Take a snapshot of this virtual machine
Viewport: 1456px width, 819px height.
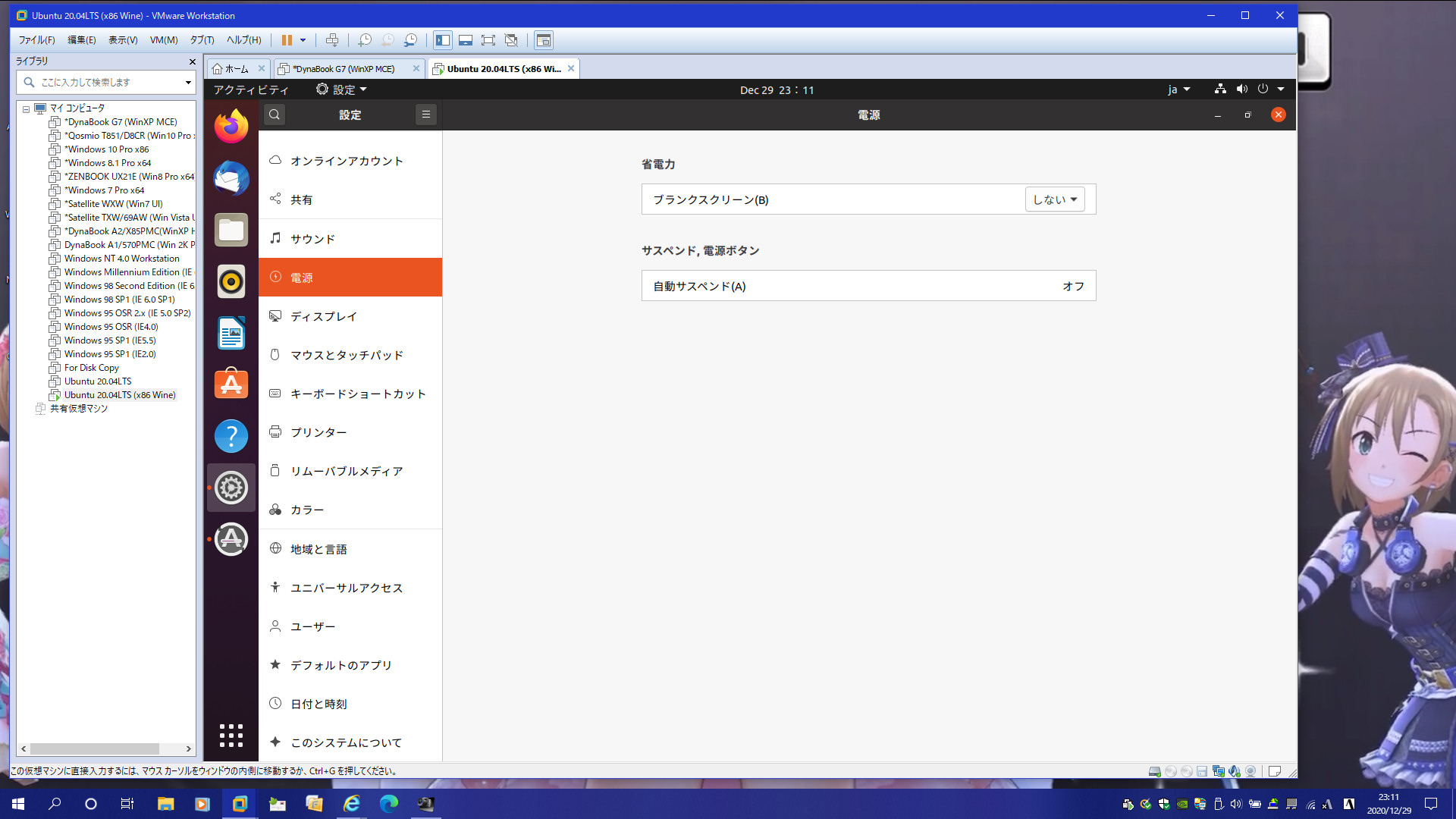click(x=365, y=40)
